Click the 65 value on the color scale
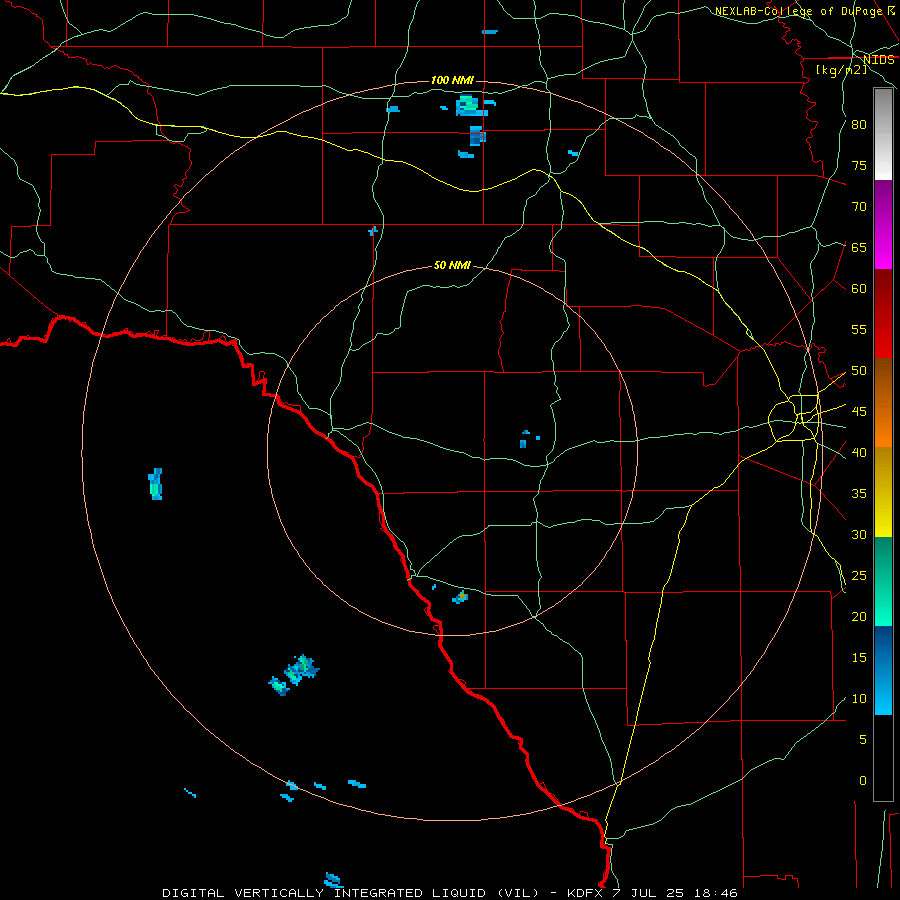Image resolution: width=900 pixels, height=900 pixels. pyautogui.click(x=859, y=248)
